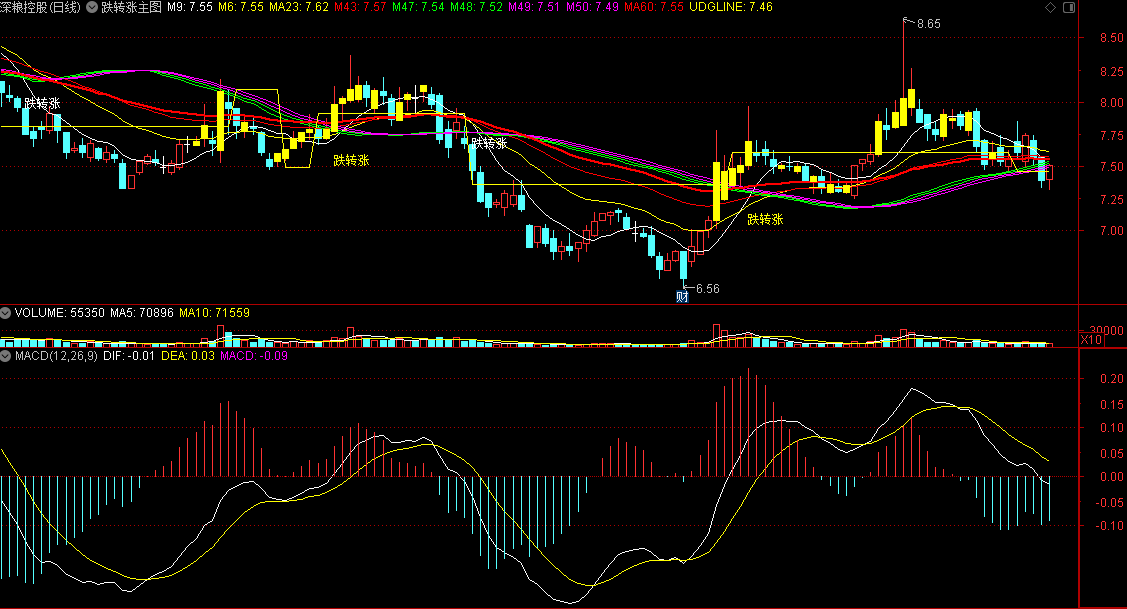Image resolution: width=1127 pixels, height=609 pixels.
Task: Click the 0.15 MACD axis label
Action: pos(1113,405)
